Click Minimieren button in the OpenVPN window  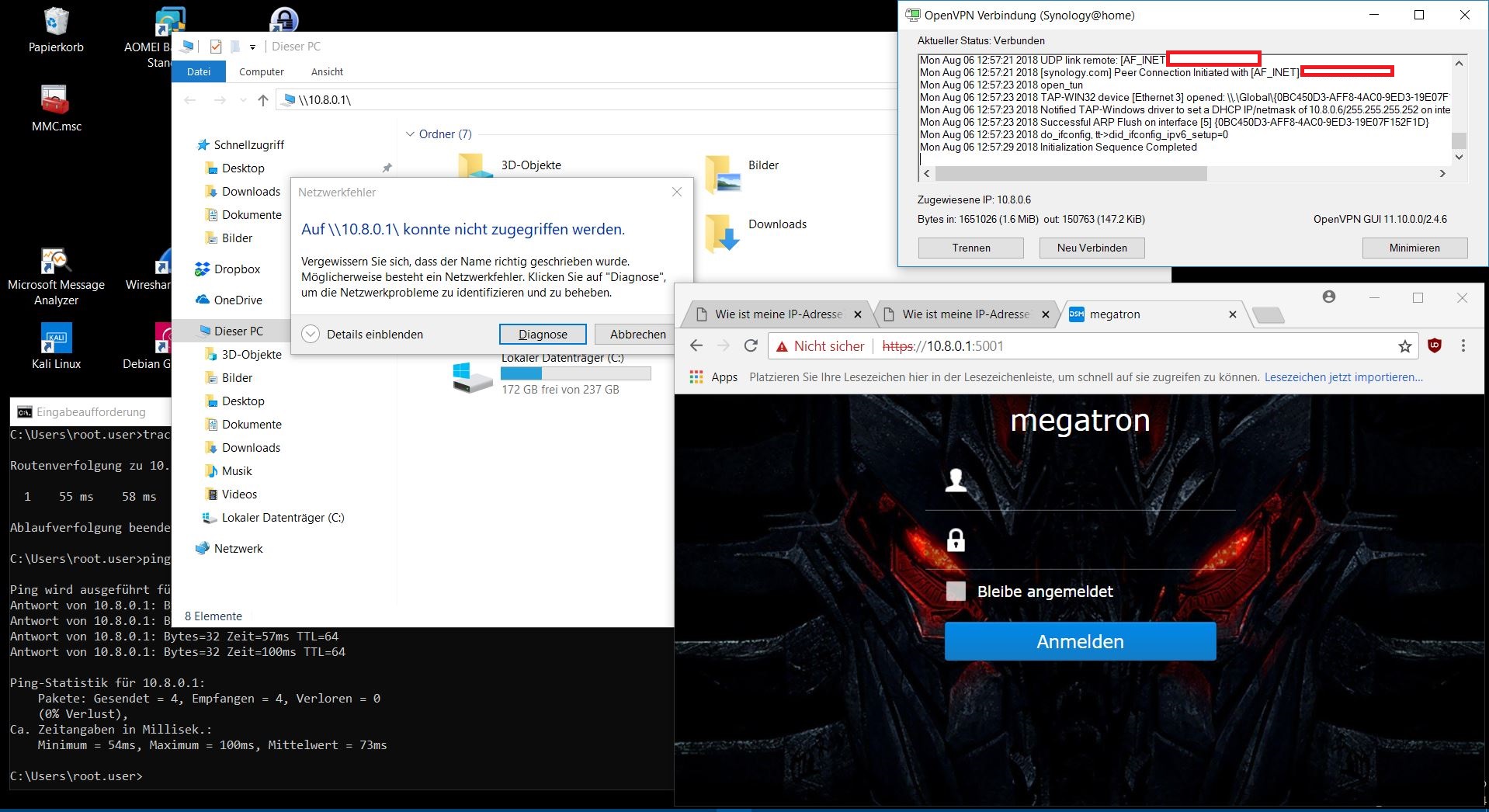[1414, 248]
